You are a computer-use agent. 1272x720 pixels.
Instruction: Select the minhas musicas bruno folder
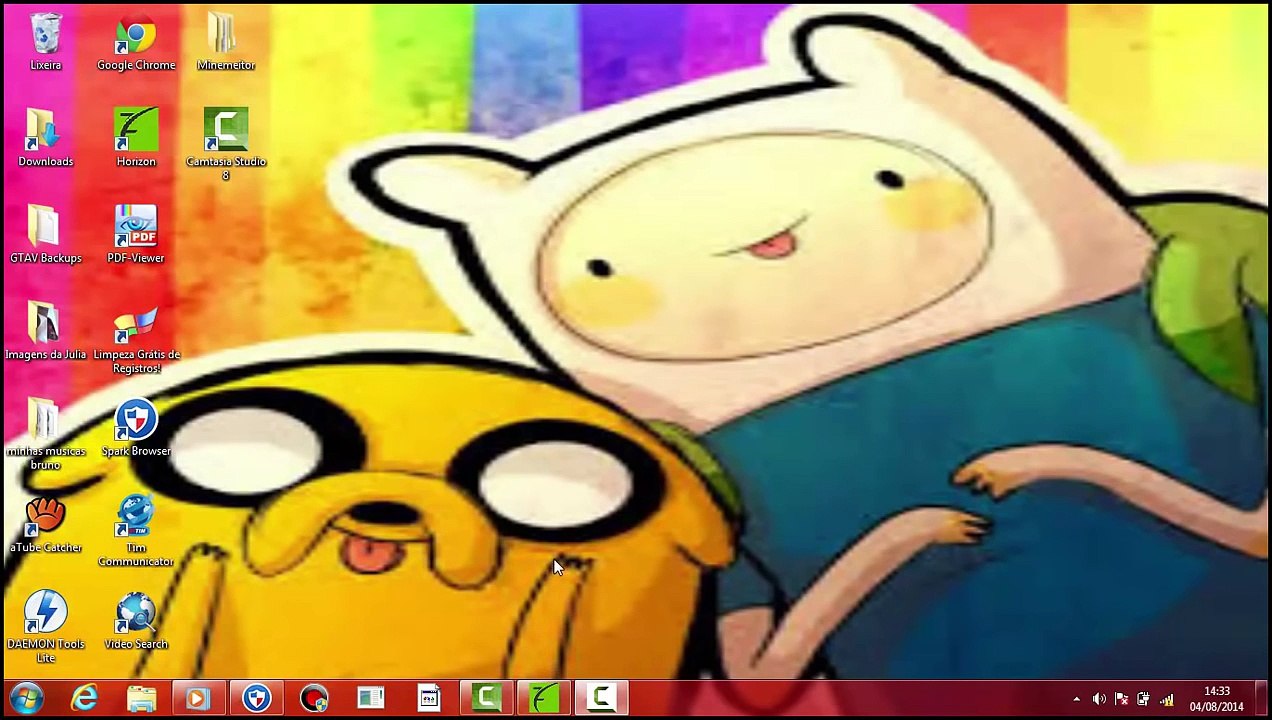click(x=46, y=435)
